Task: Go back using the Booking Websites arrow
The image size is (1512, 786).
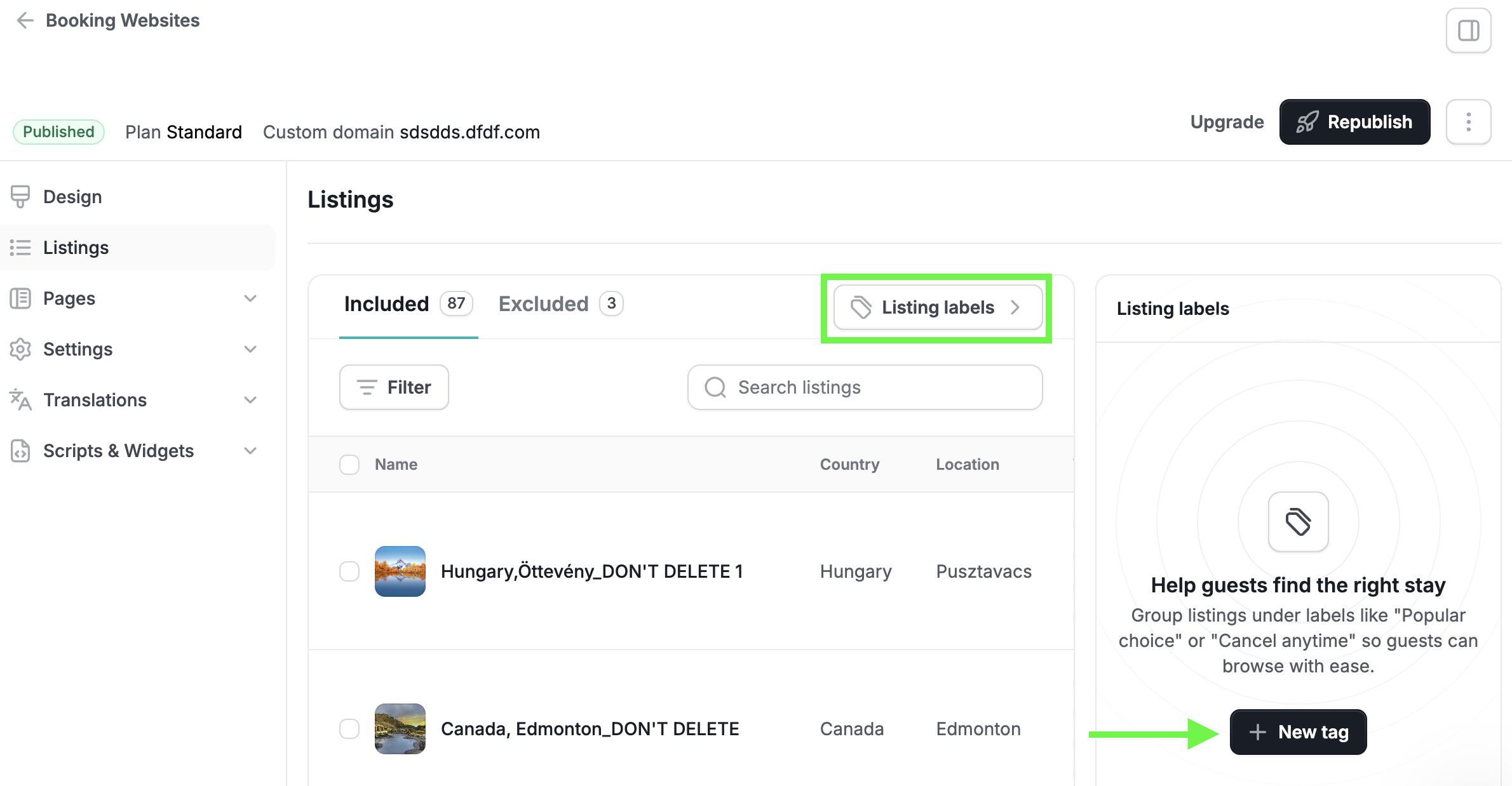Action: coord(25,21)
